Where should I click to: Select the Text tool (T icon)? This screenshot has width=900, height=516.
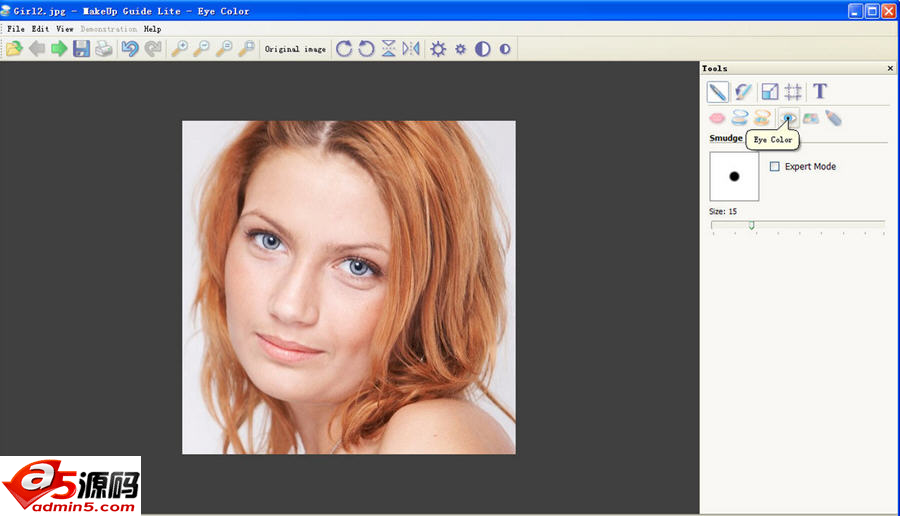[820, 91]
